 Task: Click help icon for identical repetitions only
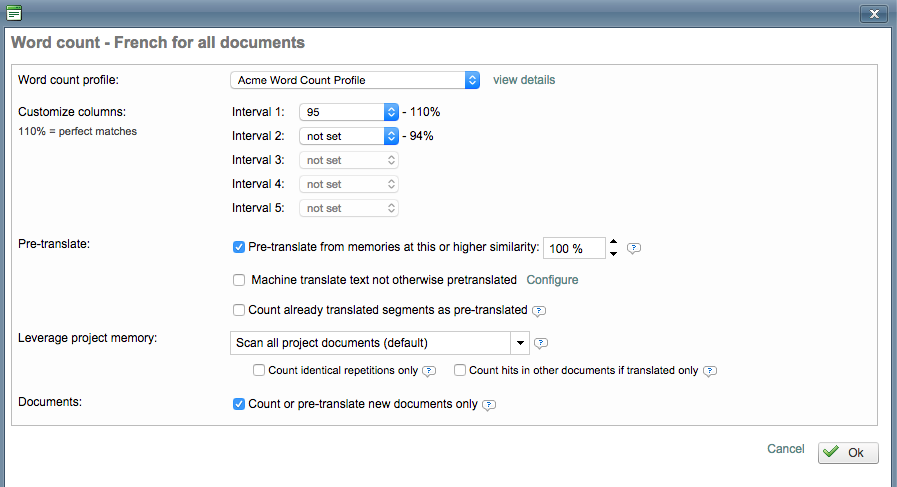pos(429,371)
